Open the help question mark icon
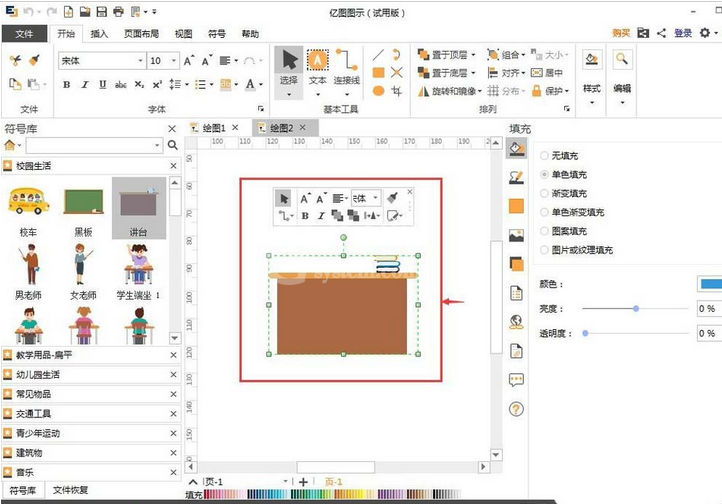Screen dimensions: 722x504 click(516, 409)
